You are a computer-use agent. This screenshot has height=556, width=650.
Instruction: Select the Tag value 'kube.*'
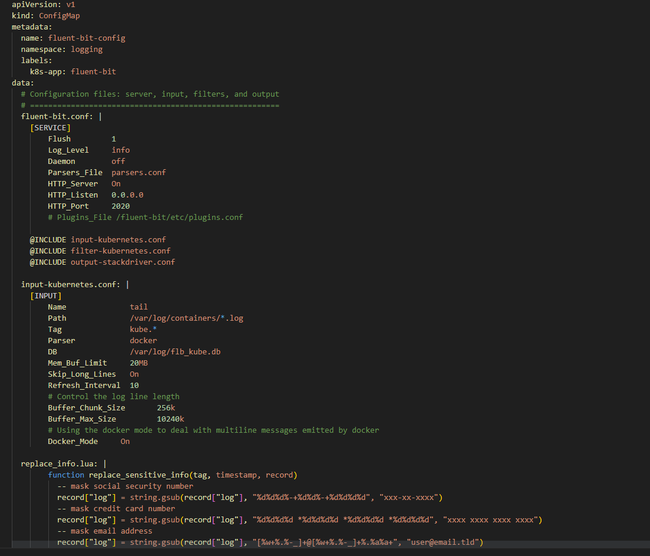[x=143, y=329]
